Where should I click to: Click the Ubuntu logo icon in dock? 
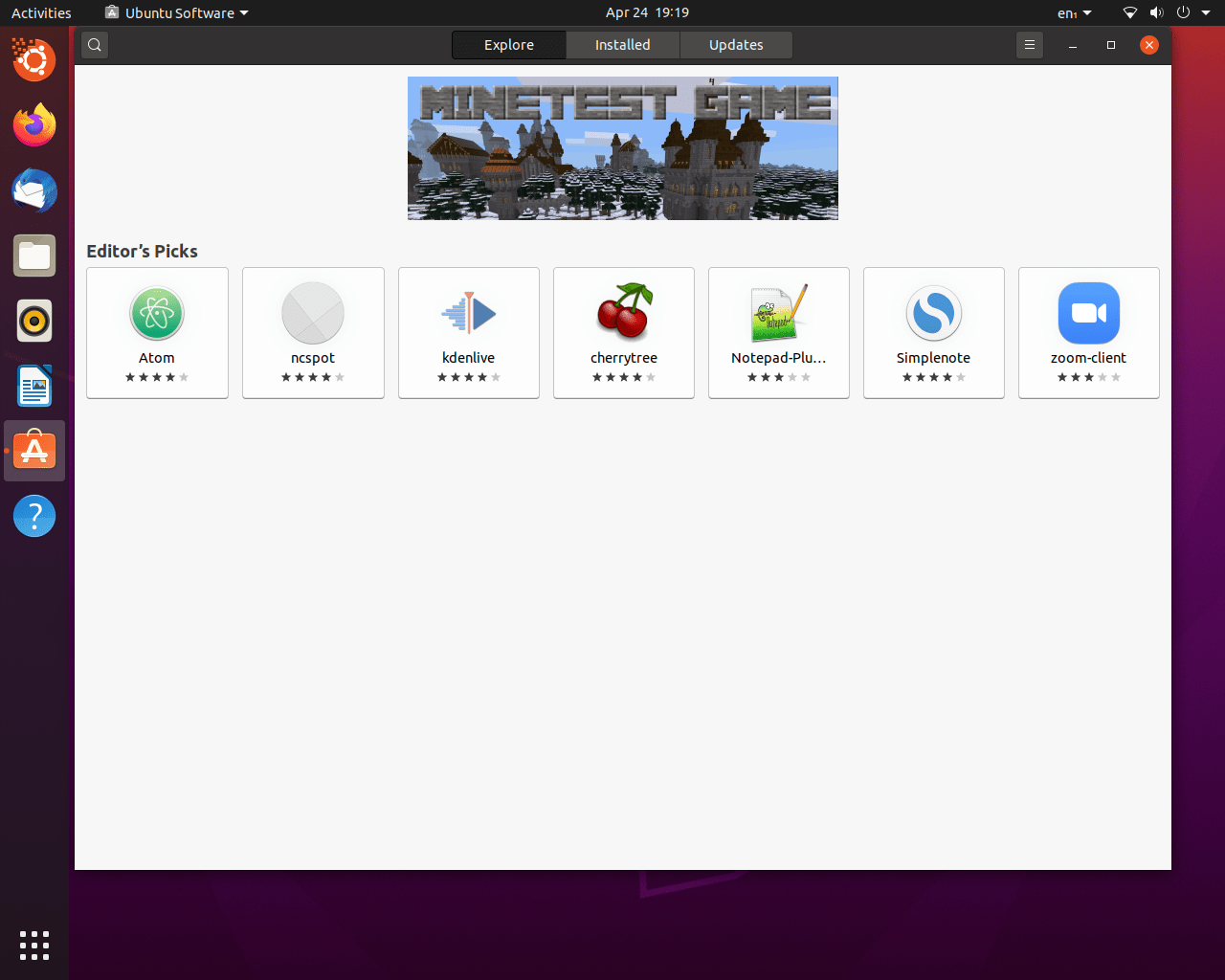tap(34, 60)
